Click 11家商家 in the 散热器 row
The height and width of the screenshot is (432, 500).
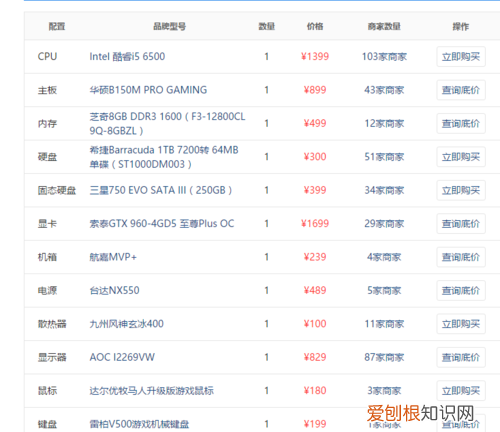click(384, 324)
